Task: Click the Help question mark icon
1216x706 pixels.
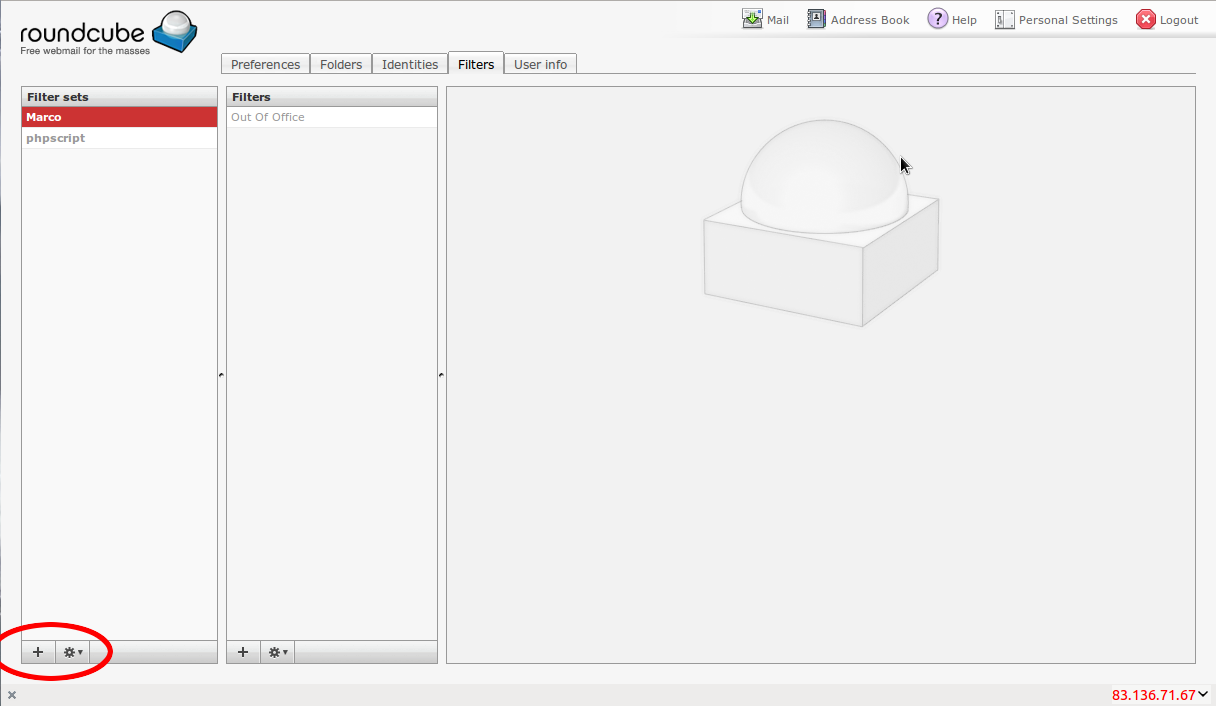Action: (937, 19)
